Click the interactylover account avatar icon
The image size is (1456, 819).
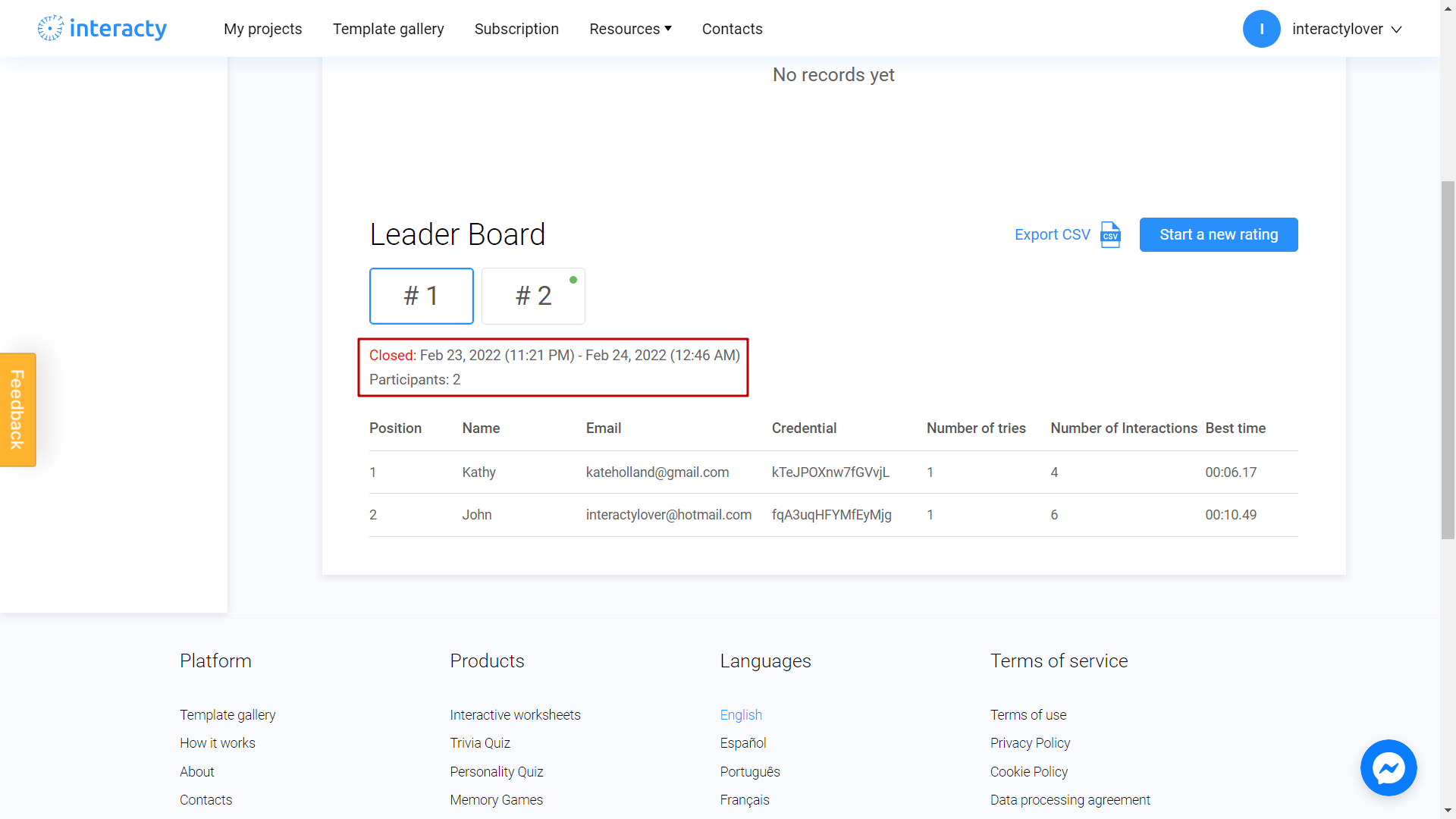[1261, 28]
